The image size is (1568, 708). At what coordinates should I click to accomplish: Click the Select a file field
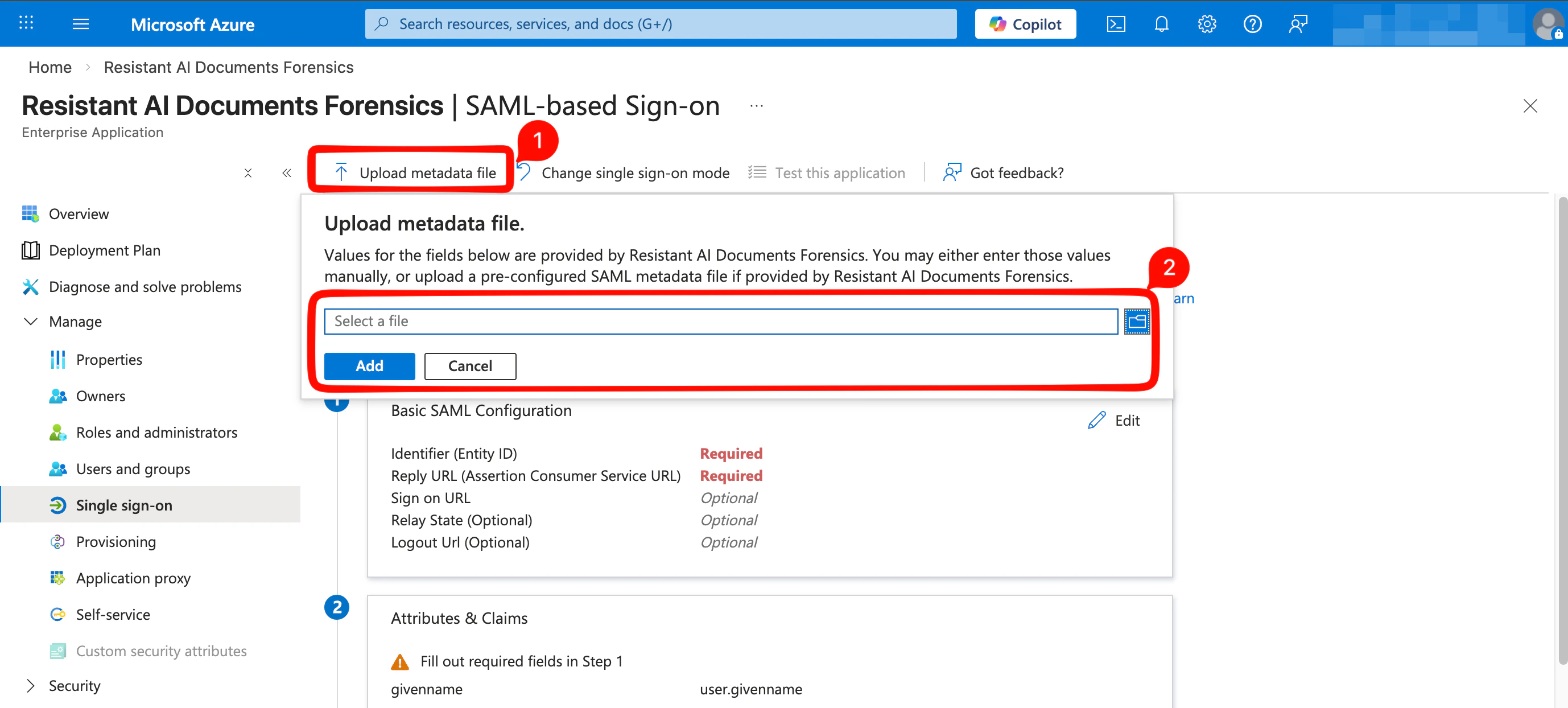[720, 321]
